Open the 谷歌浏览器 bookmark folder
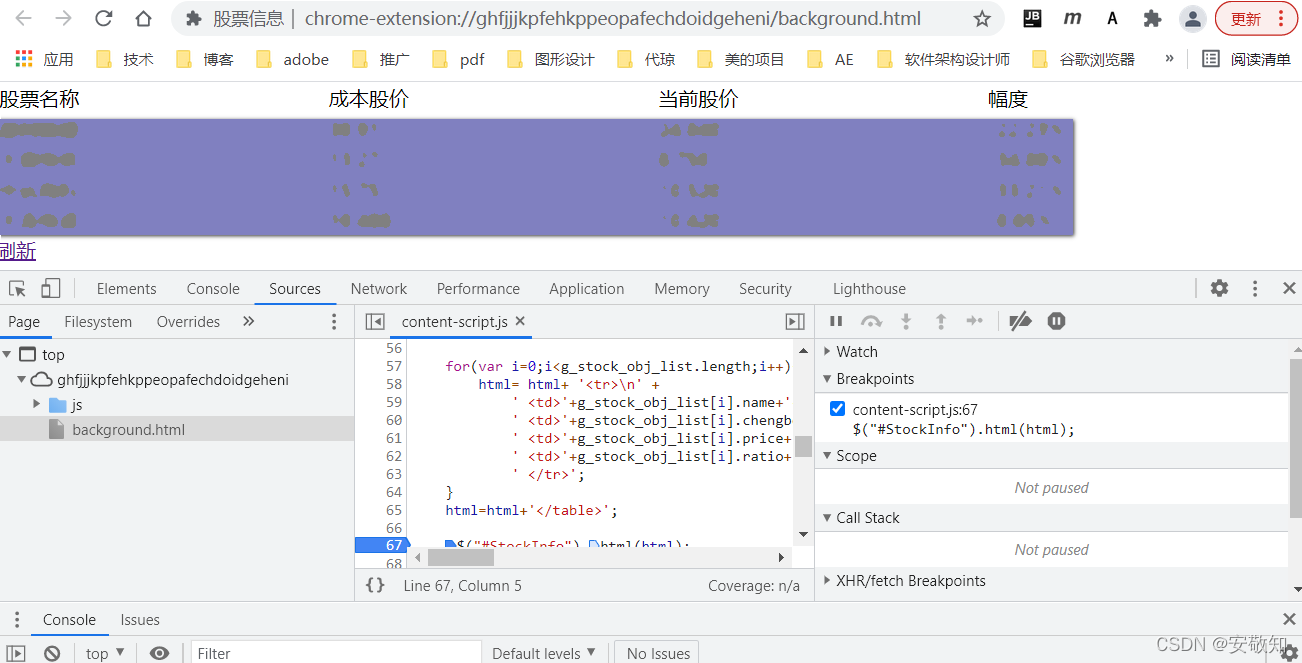Screen dimensions: 1302x663 pyautogui.click(x=1083, y=59)
